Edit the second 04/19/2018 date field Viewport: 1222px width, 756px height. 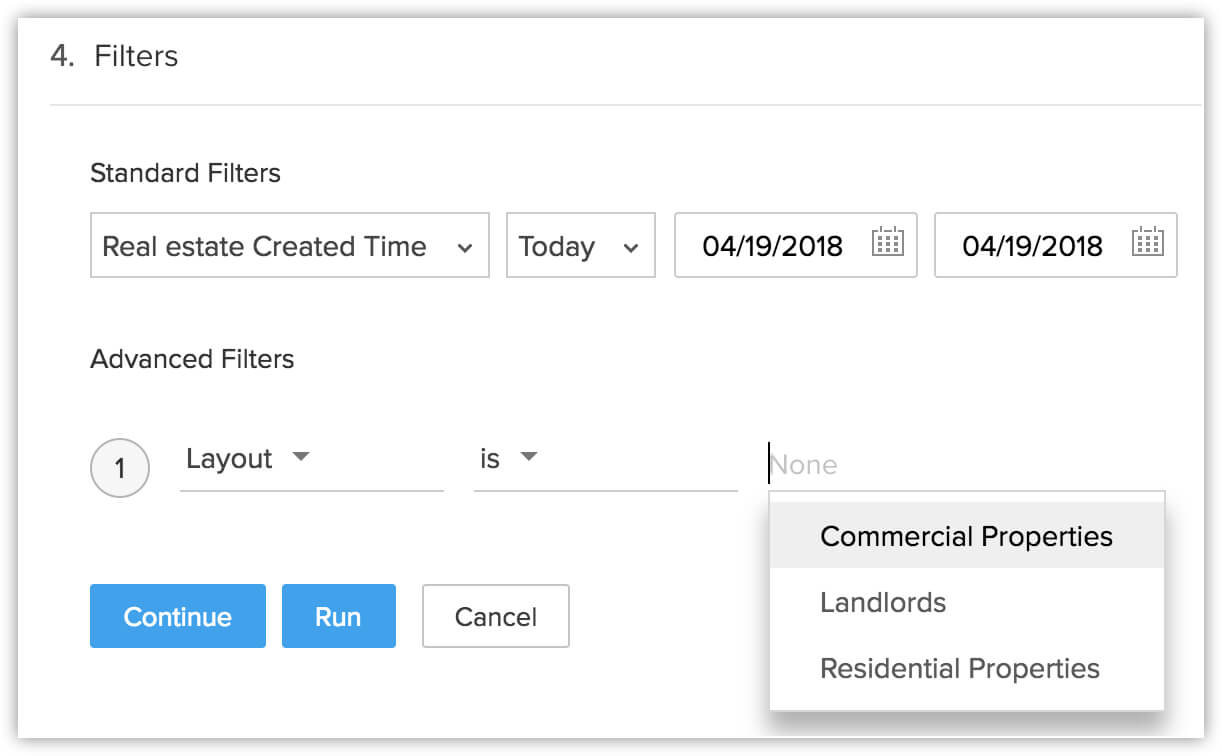(1032, 246)
